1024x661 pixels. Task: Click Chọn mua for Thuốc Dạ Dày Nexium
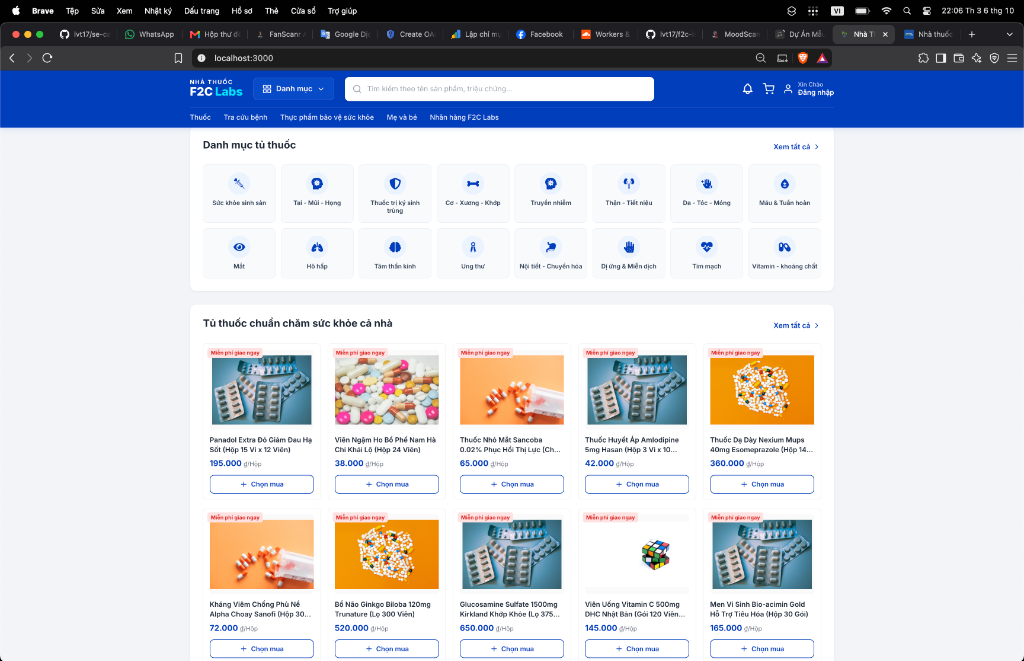click(761, 485)
